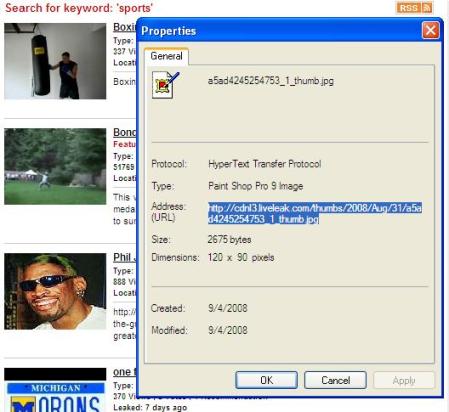Click the Paint Shop Pro file icon
The width and height of the screenshot is (449, 412).
165,85
